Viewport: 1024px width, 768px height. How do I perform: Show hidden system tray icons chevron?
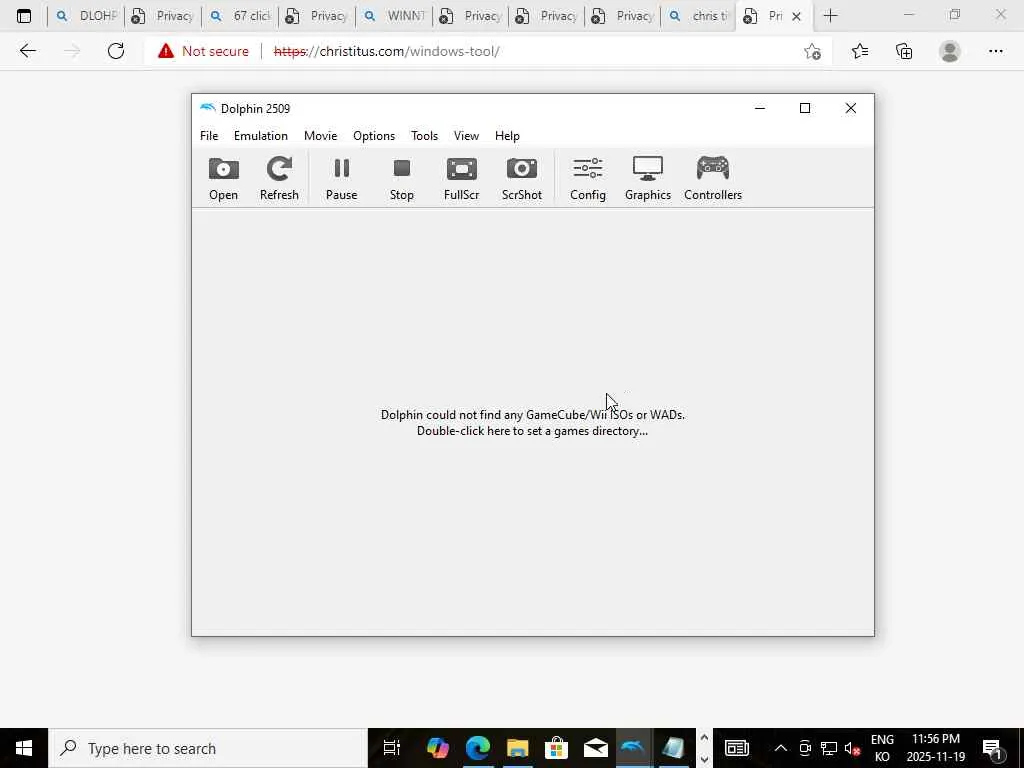click(780, 748)
